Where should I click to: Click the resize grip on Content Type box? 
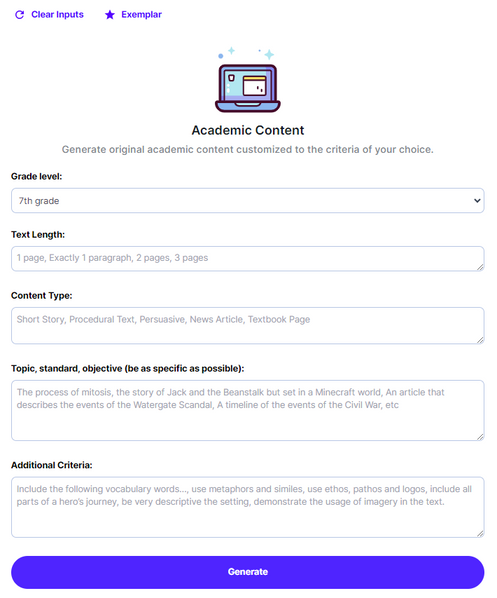pos(480,340)
